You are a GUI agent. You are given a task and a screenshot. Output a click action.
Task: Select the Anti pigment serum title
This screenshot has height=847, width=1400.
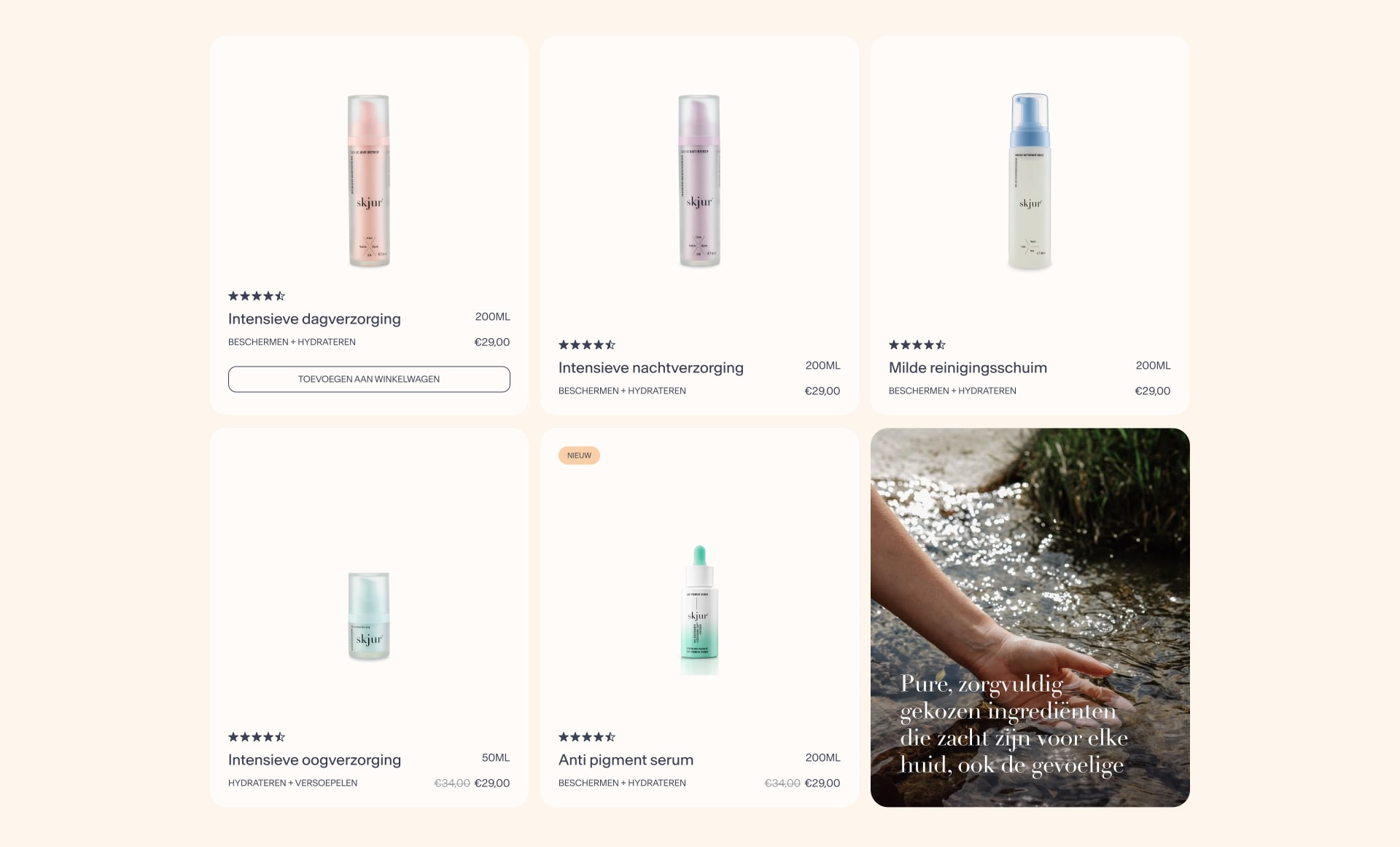click(626, 760)
